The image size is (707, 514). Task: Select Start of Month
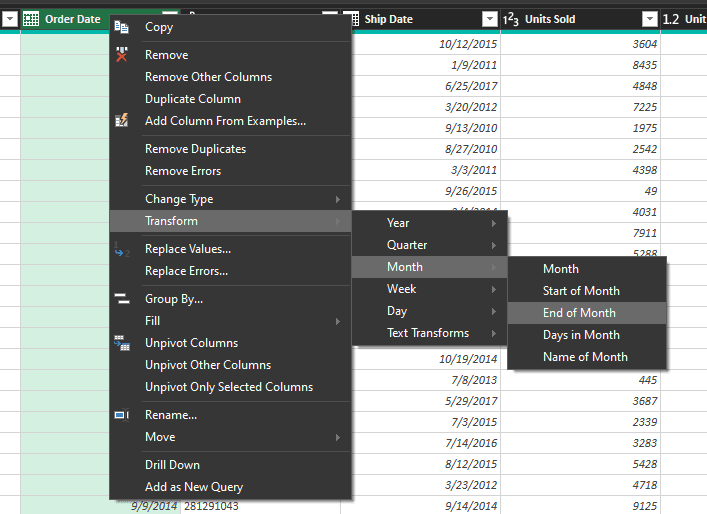pyautogui.click(x=587, y=291)
